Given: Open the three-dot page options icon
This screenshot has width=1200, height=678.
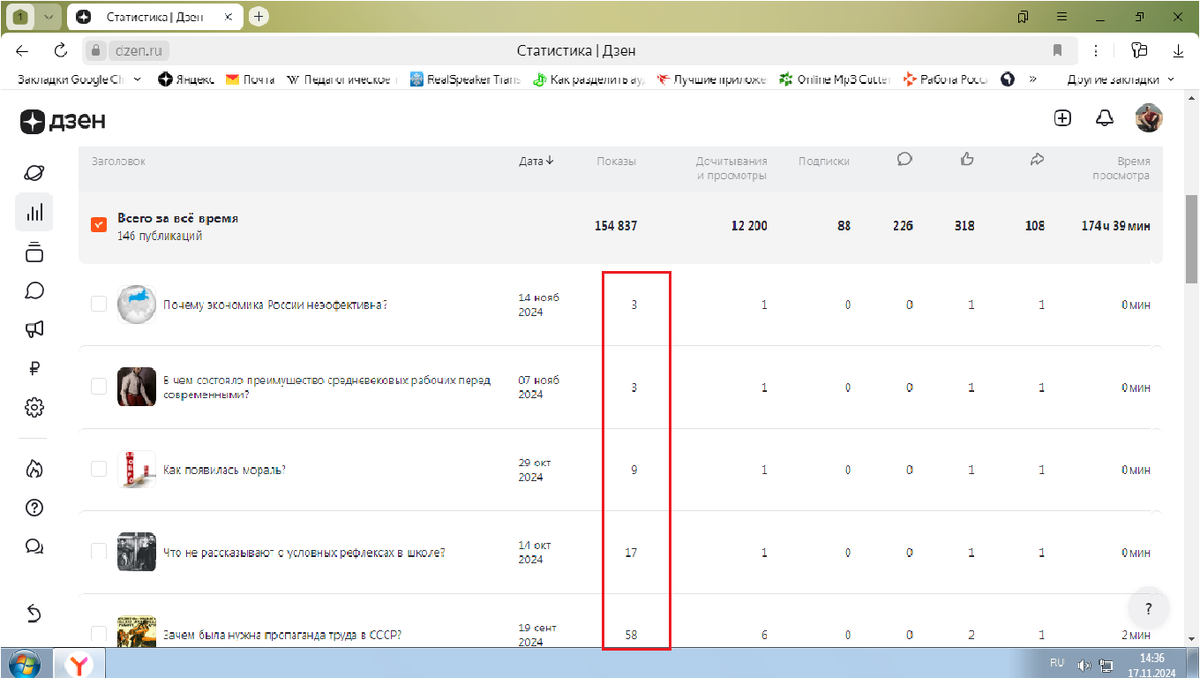Looking at the screenshot, I should [x=1097, y=50].
